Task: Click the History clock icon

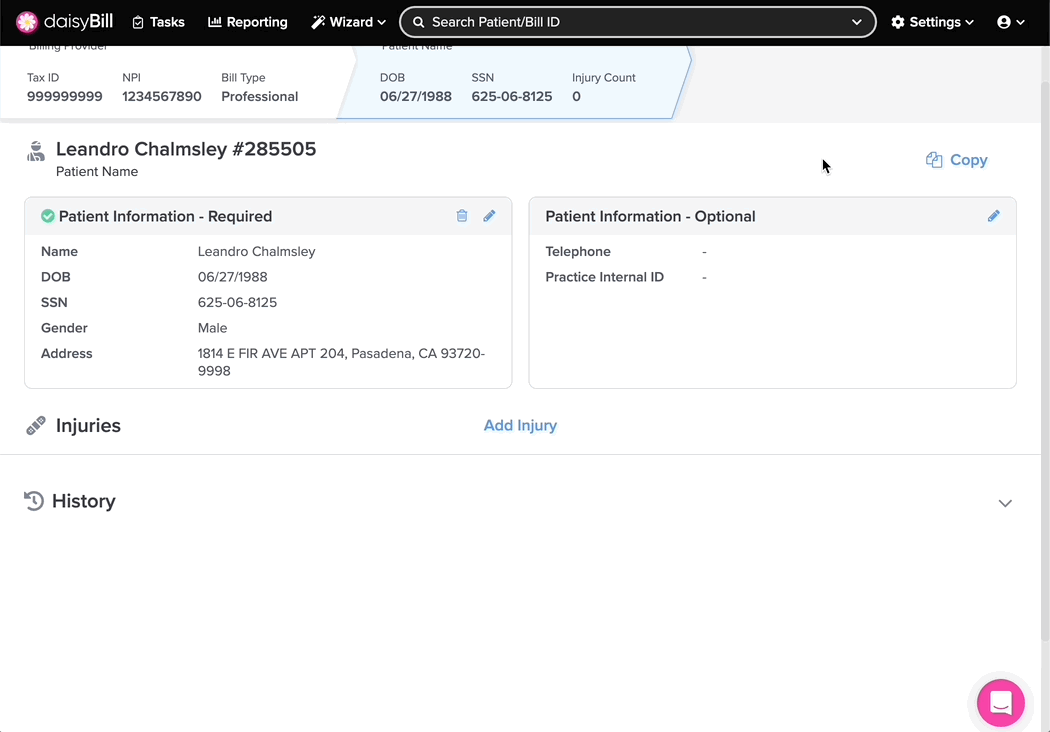Action: coord(34,501)
